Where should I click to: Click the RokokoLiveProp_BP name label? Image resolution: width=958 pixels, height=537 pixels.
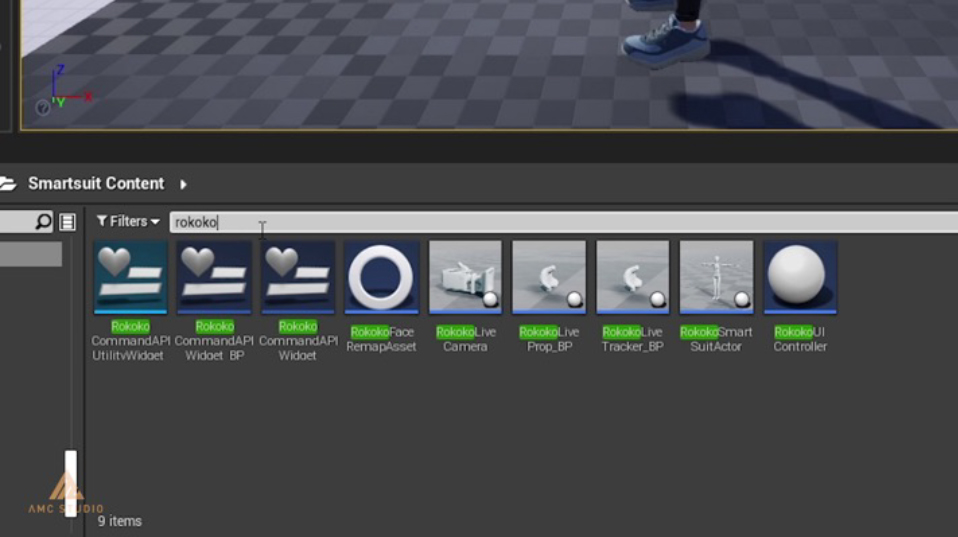549,339
